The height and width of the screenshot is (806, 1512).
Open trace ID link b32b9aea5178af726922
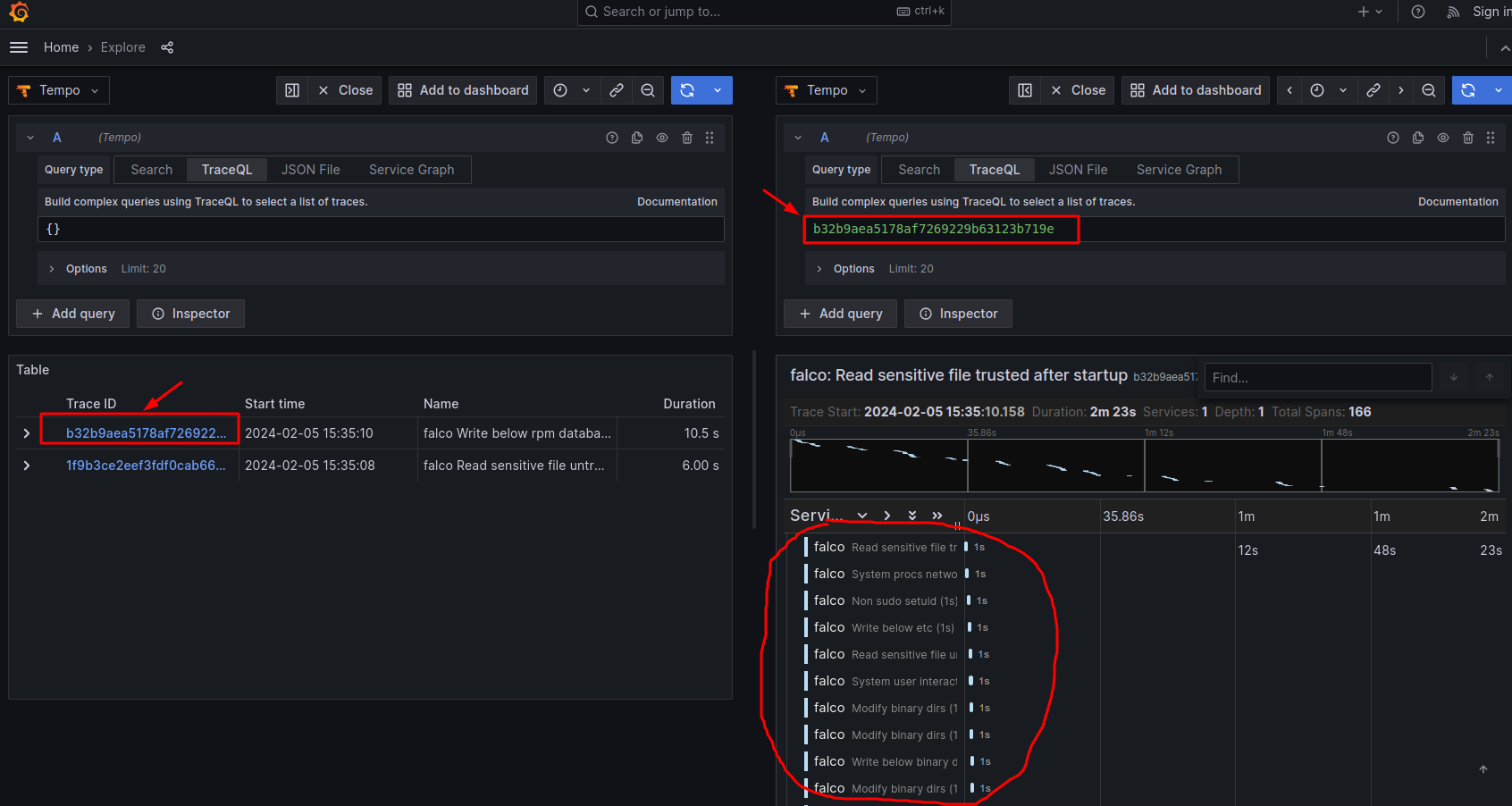pos(146,433)
